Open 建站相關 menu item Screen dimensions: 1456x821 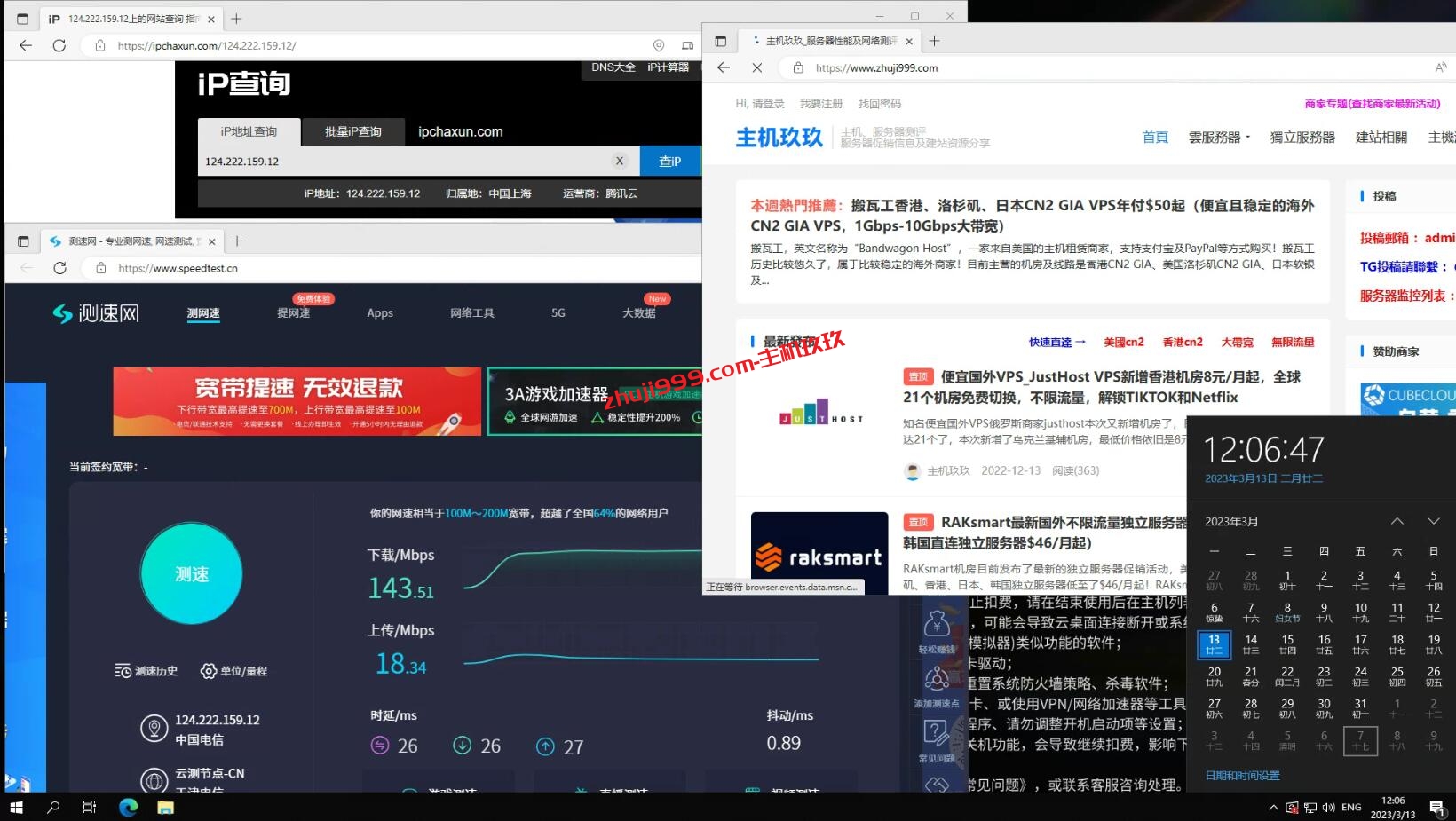click(x=1381, y=137)
